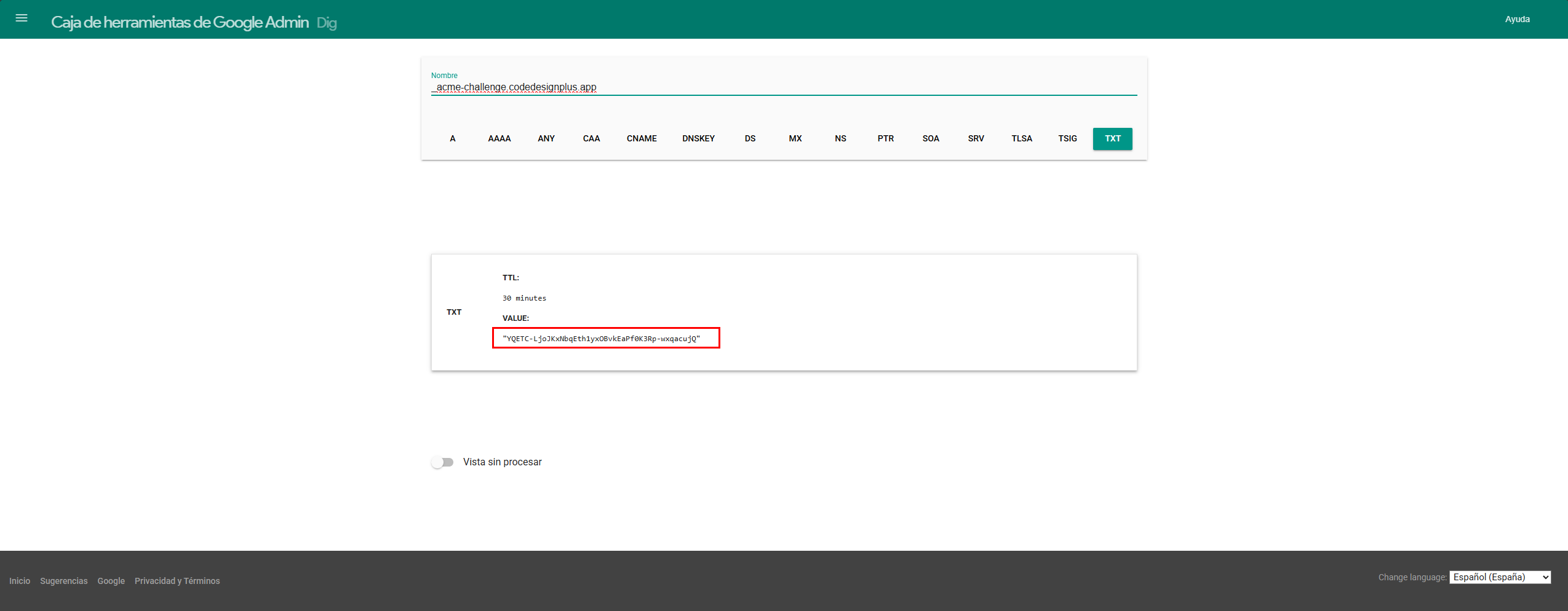1568x611 pixels.
Task: Click the Caja de herramientas de Google Admin title
Action: (180, 22)
